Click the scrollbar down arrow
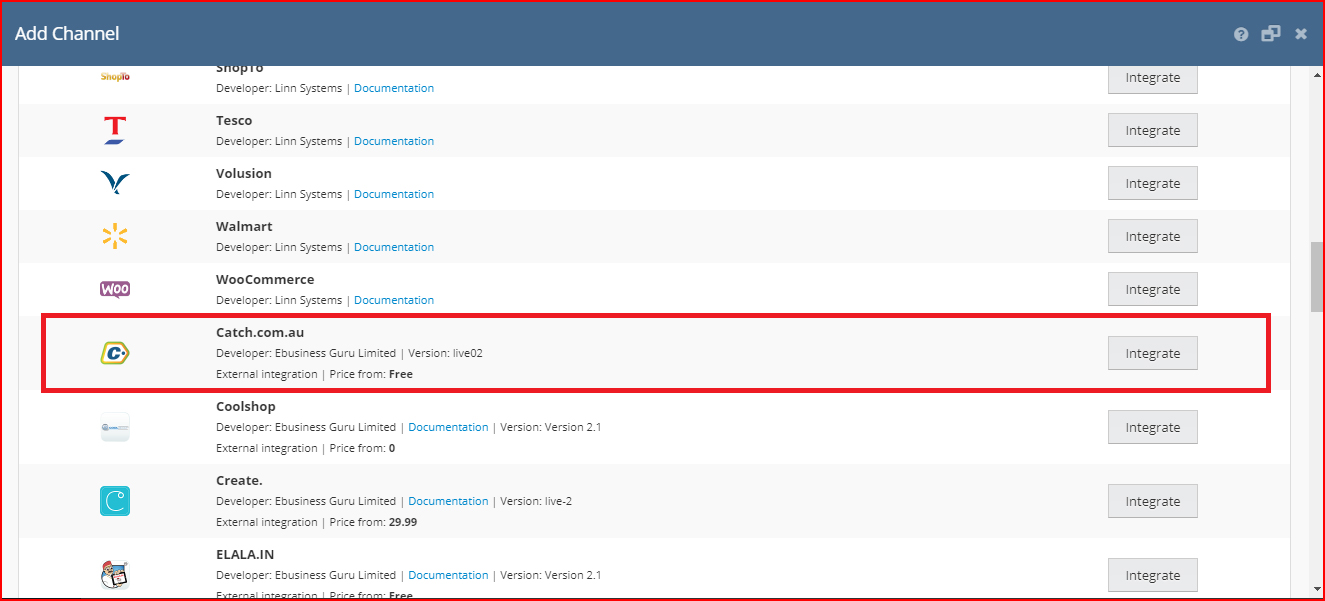This screenshot has width=1325, height=601. point(1316,590)
